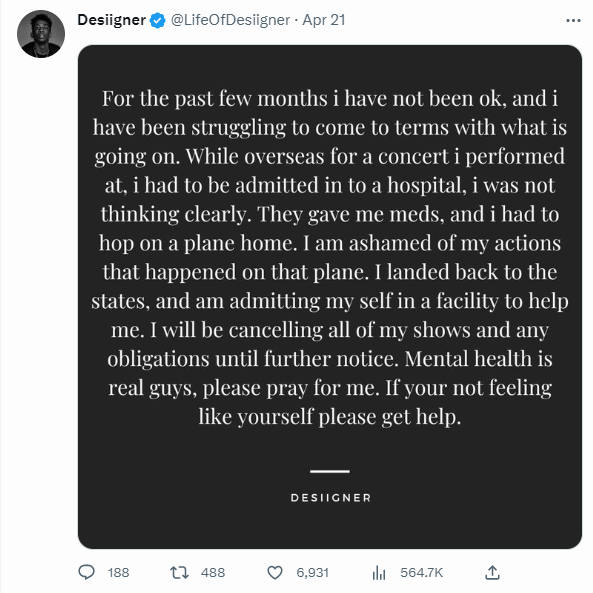The image size is (593, 593).
Task: Click the reply speech bubble icon
Action: click(86, 572)
